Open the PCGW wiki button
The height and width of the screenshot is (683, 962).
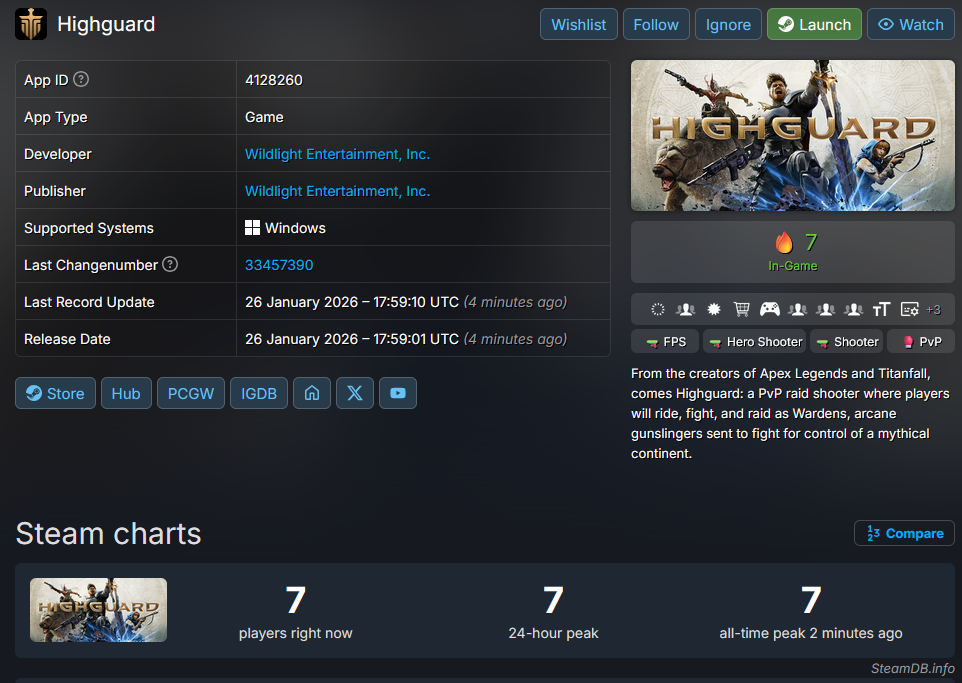click(x=191, y=393)
